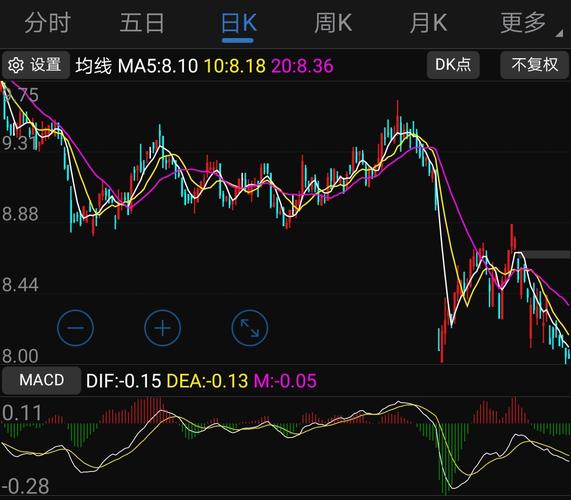Zoom out the chart with minus icon
The image size is (571, 500).
tap(75, 328)
